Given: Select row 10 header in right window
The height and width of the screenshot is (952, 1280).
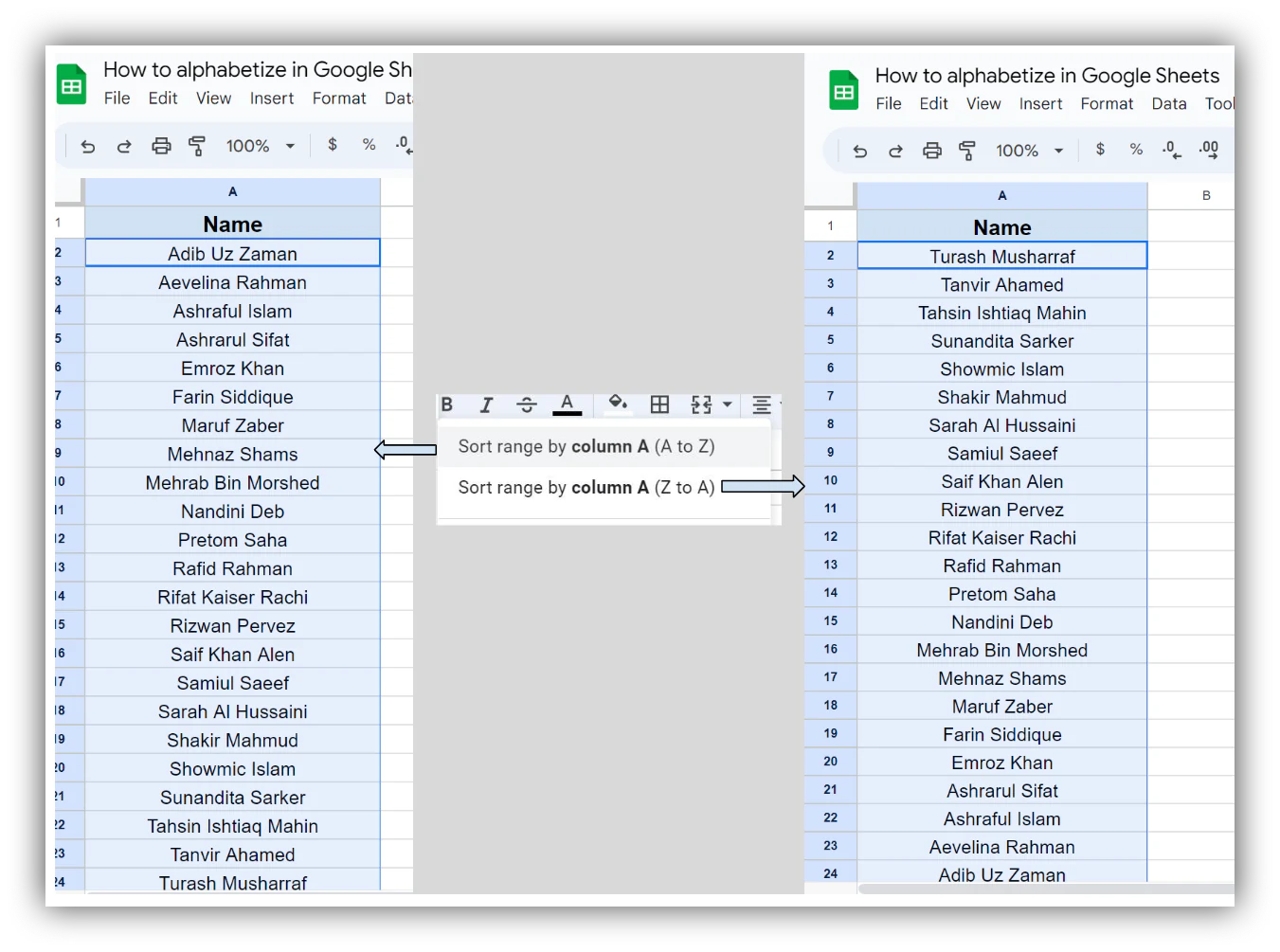Looking at the screenshot, I should 831,480.
